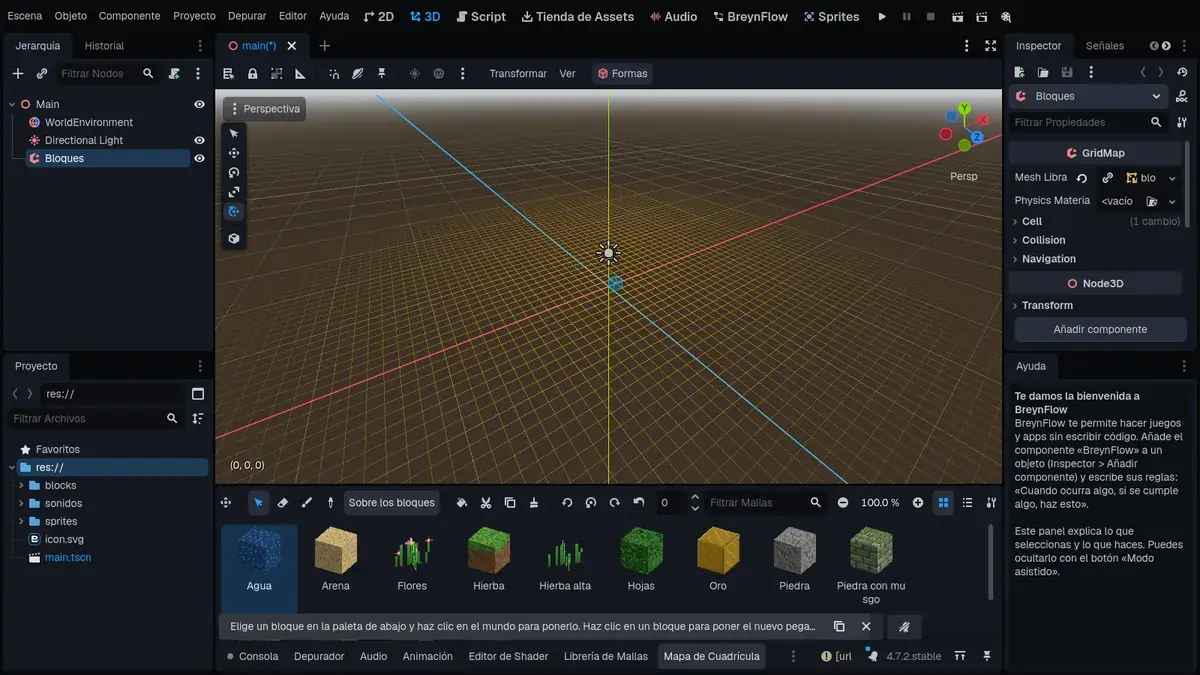
Task: Select the Move mode tool in viewport
Action: coord(234,153)
